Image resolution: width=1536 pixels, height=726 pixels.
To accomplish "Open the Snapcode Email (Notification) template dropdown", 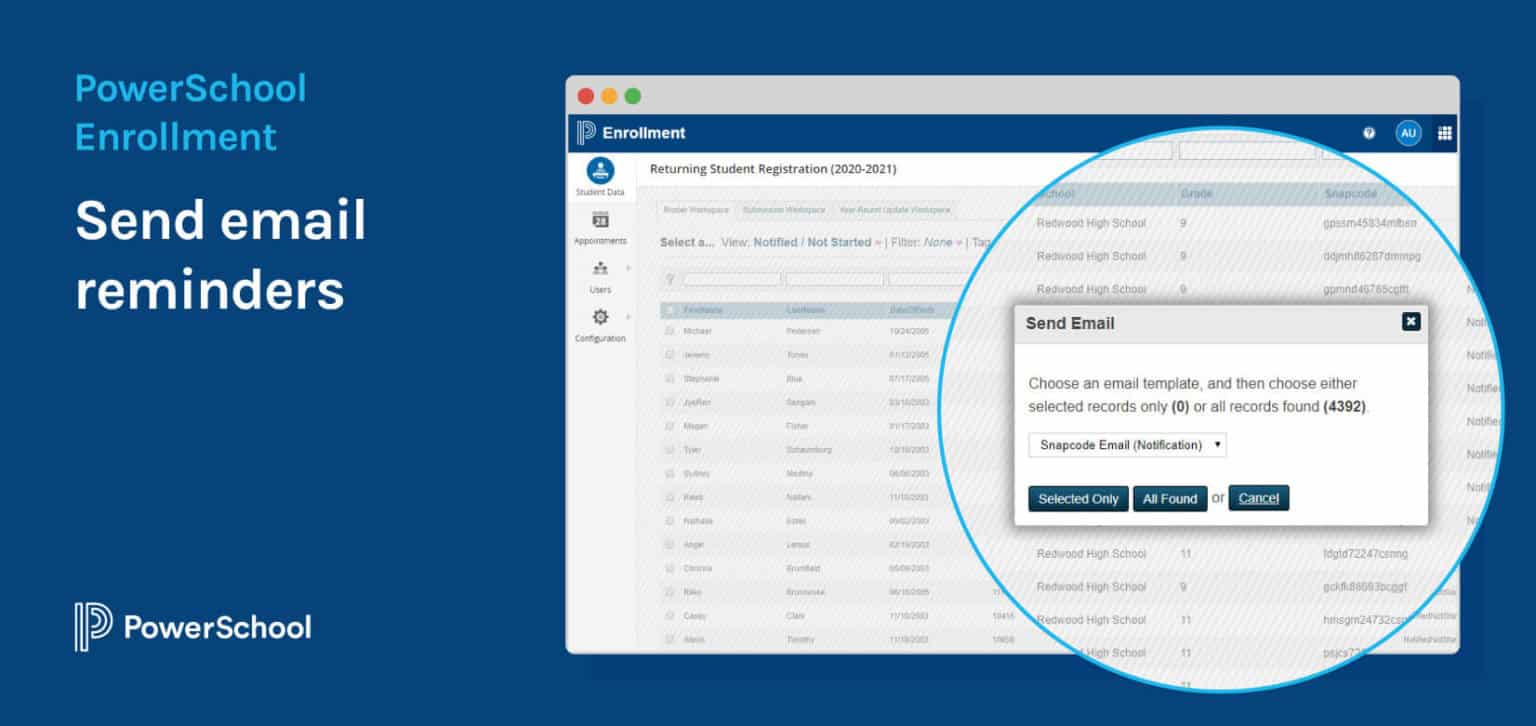I will [x=1127, y=444].
